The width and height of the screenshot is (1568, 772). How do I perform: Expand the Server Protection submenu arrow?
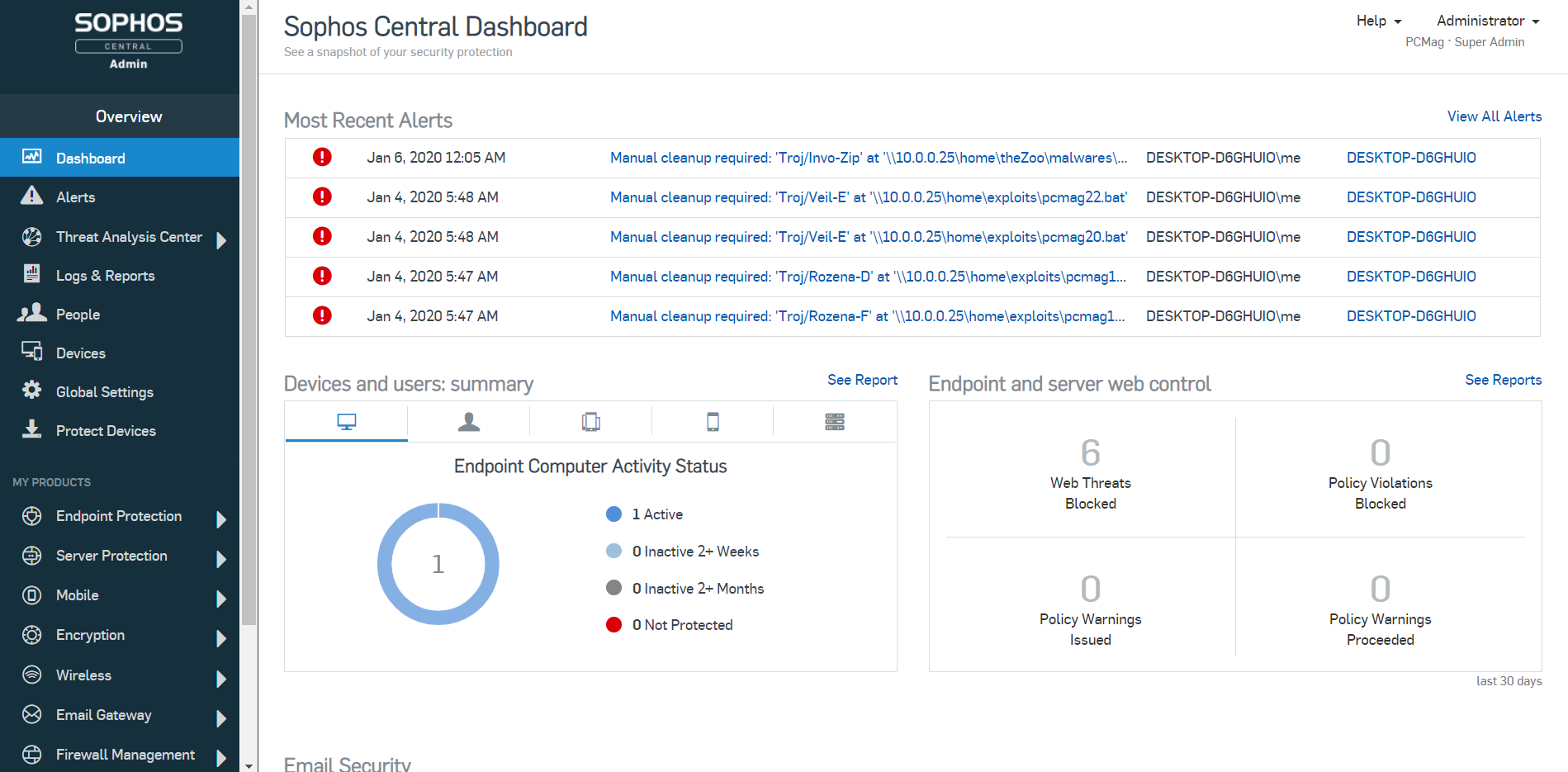tap(221, 559)
